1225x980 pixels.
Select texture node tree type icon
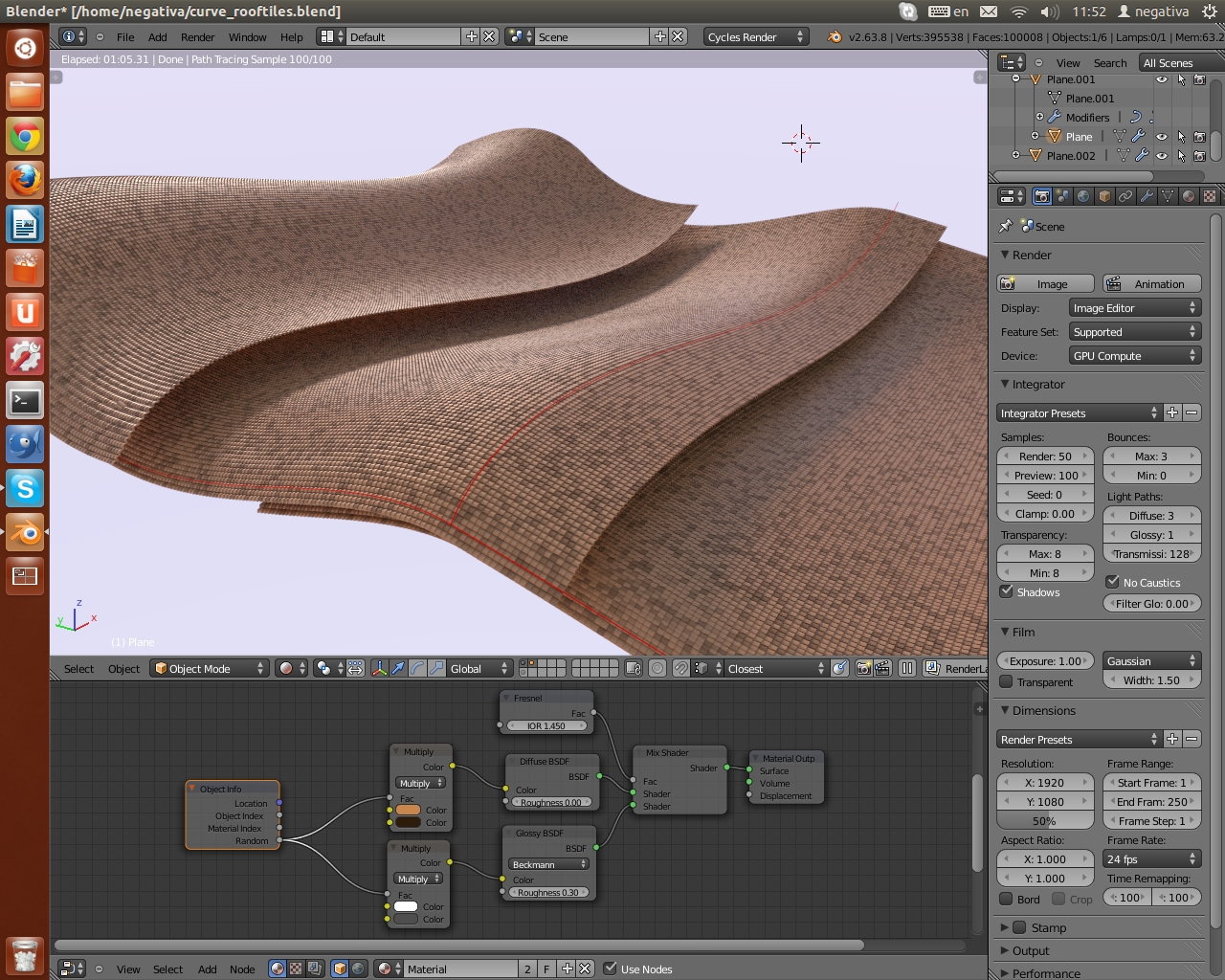click(x=296, y=969)
